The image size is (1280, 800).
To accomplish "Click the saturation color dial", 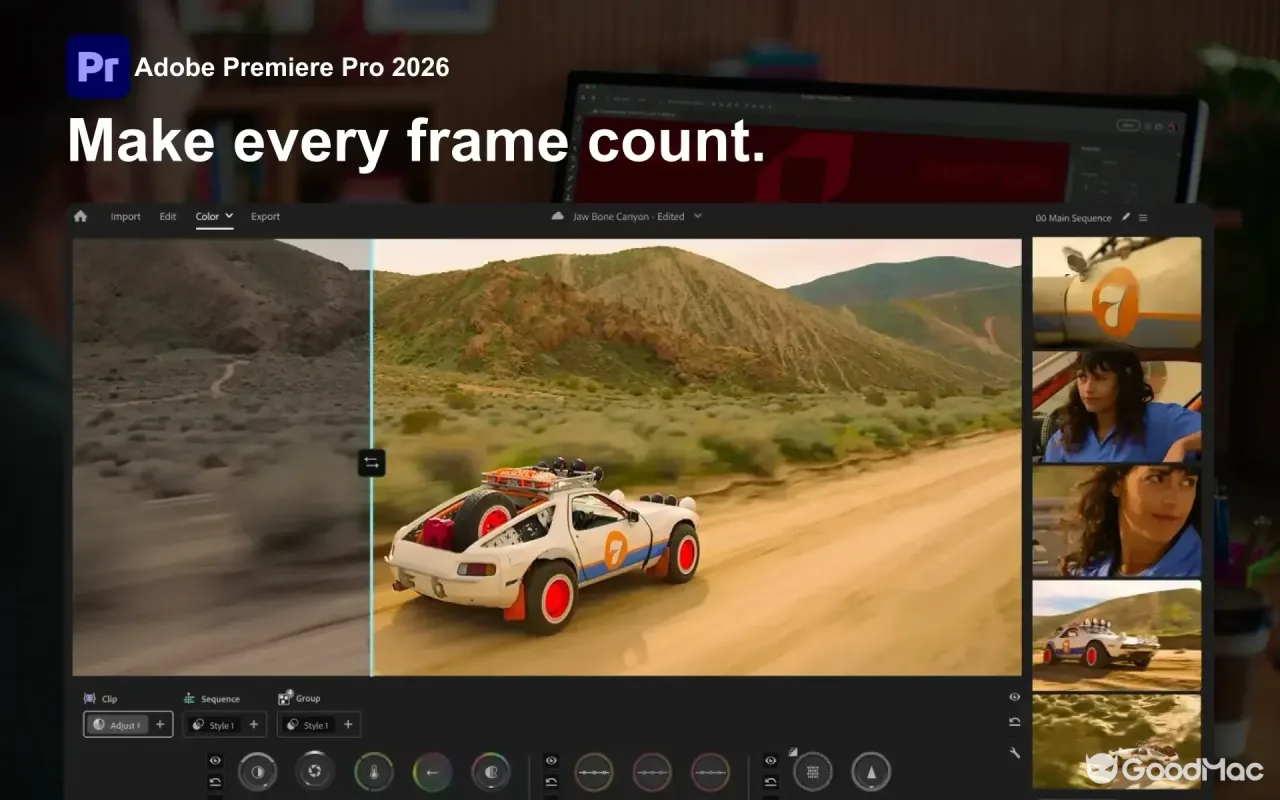I will pyautogui.click(x=491, y=772).
